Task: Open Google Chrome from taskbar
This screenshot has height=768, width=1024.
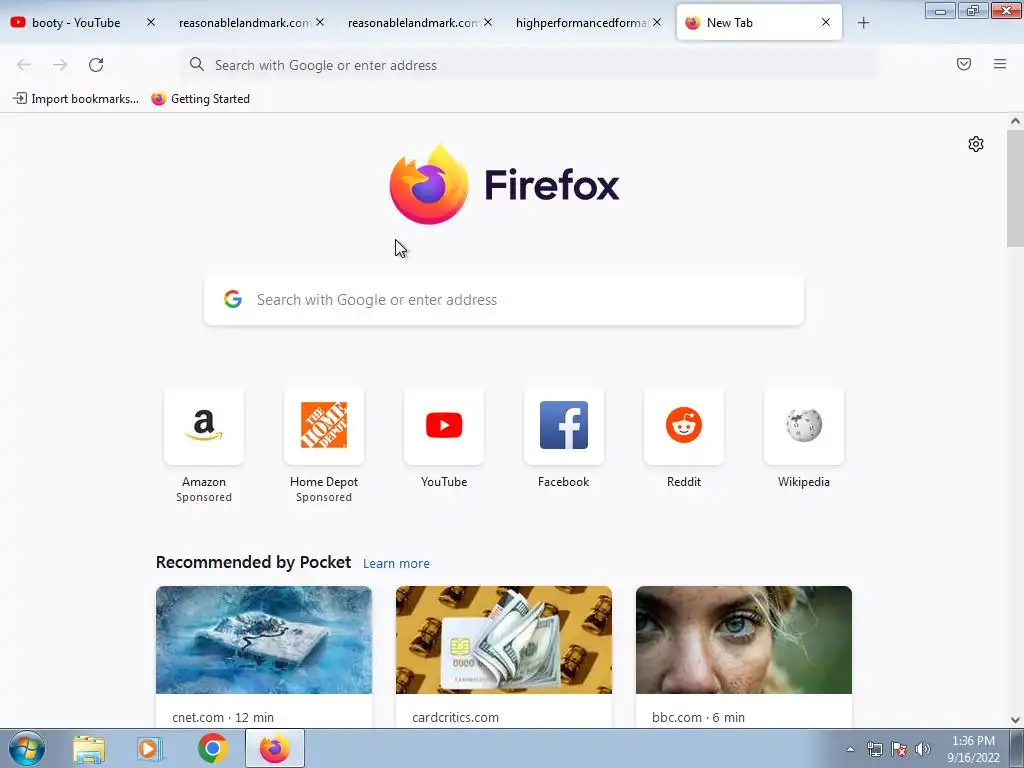Action: 213,748
